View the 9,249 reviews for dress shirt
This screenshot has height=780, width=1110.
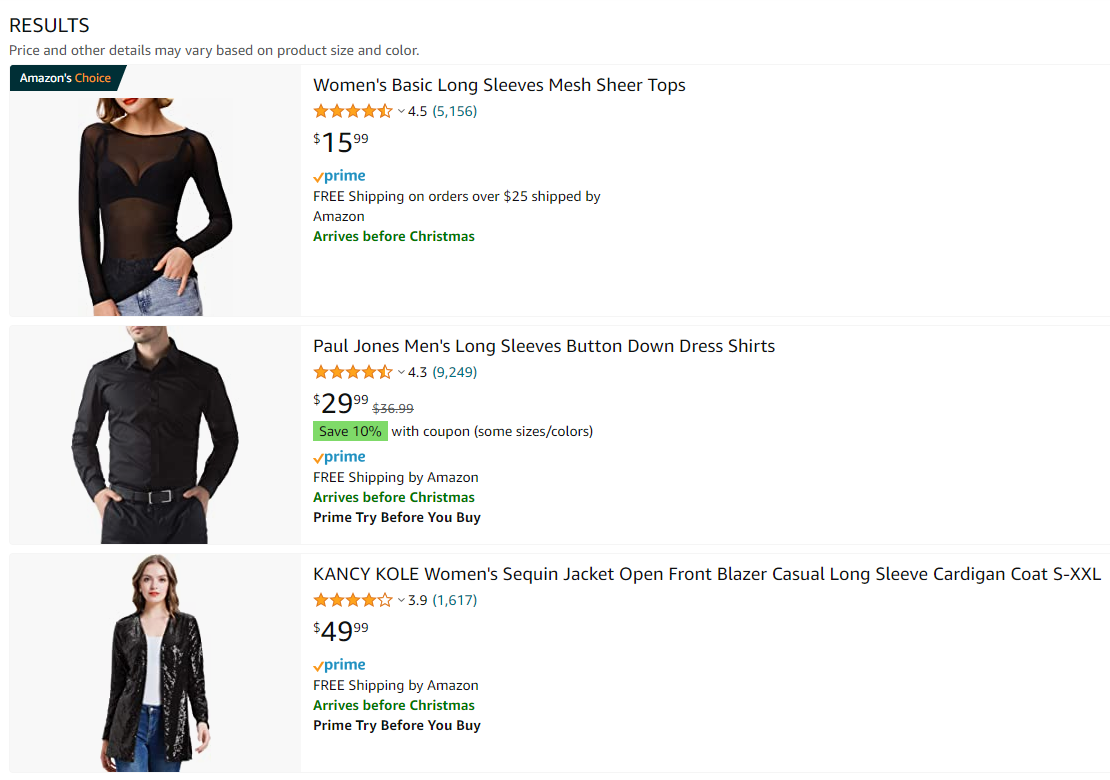pos(454,372)
